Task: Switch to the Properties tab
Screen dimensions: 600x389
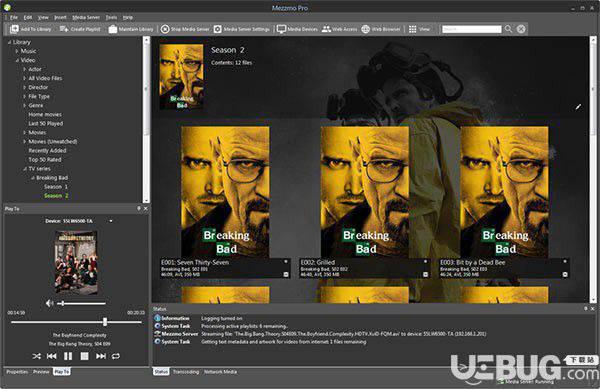Action: [17, 372]
